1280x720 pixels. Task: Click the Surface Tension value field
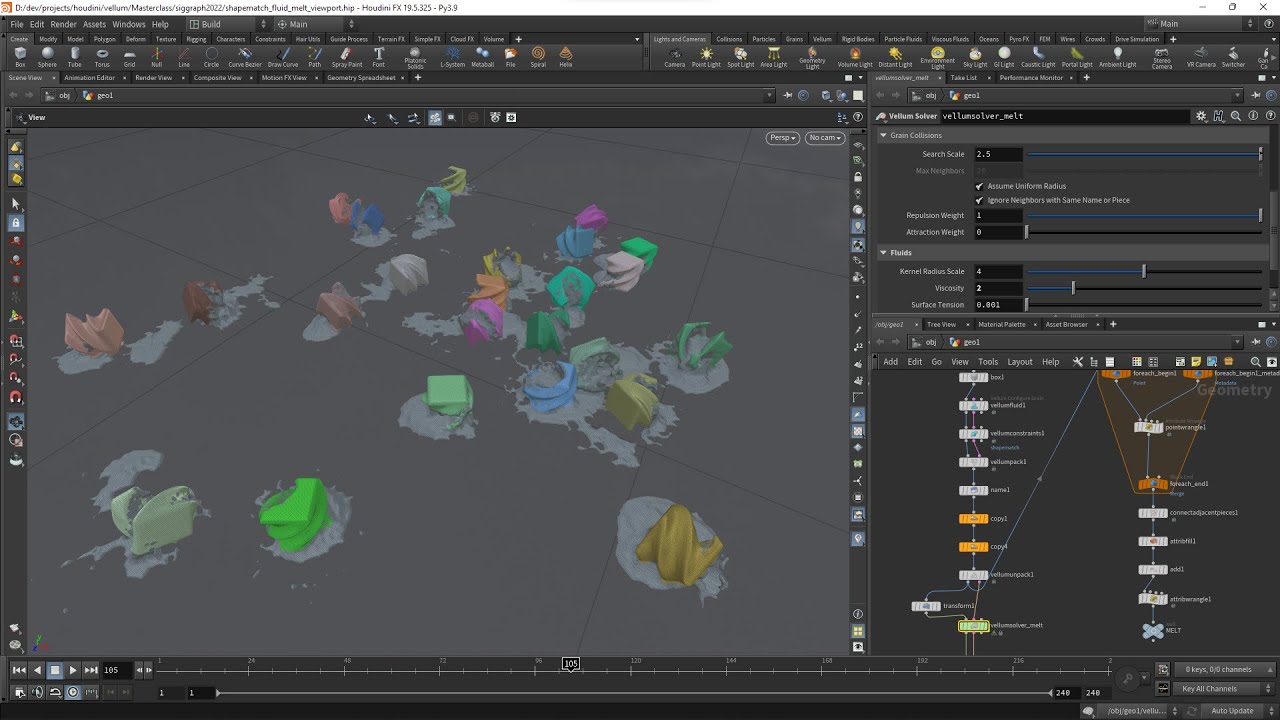998,305
